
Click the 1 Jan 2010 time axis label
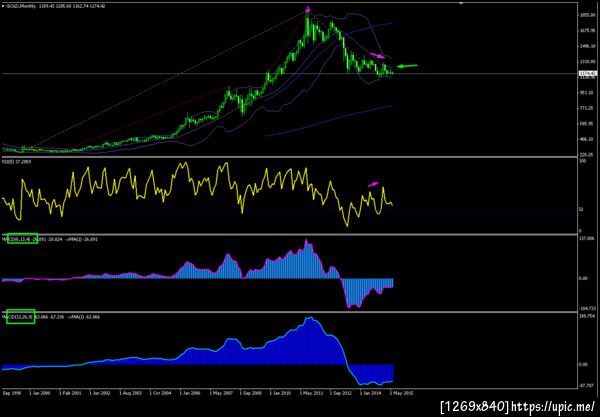281,393
